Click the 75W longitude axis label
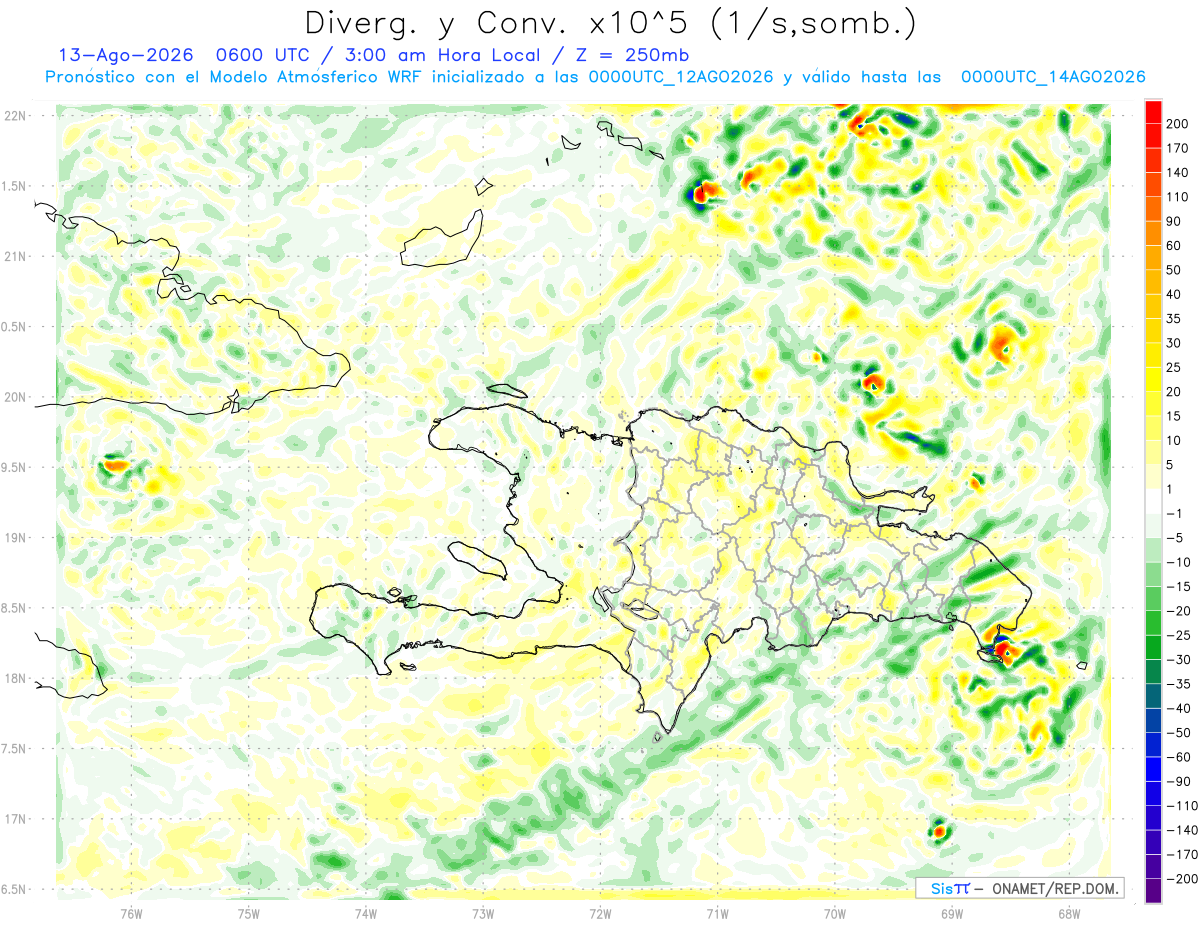Viewport: 1200px width, 927px height. (248, 912)
